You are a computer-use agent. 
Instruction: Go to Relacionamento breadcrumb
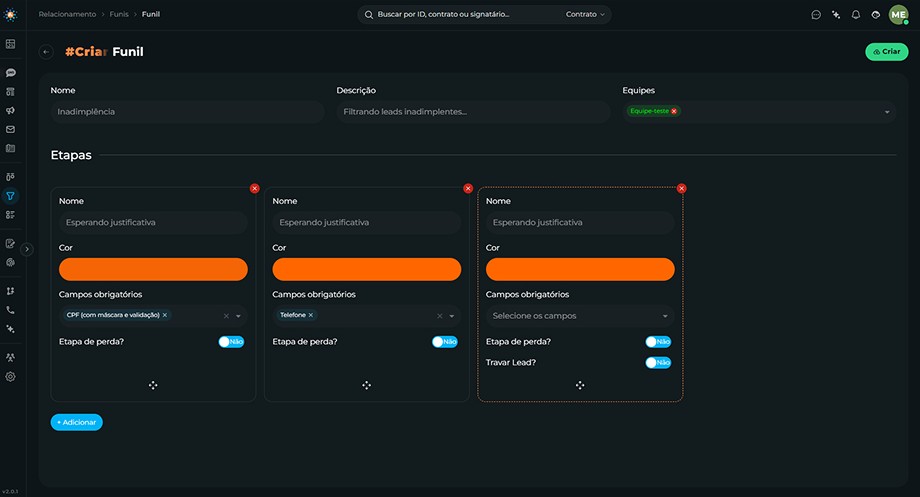67,14
